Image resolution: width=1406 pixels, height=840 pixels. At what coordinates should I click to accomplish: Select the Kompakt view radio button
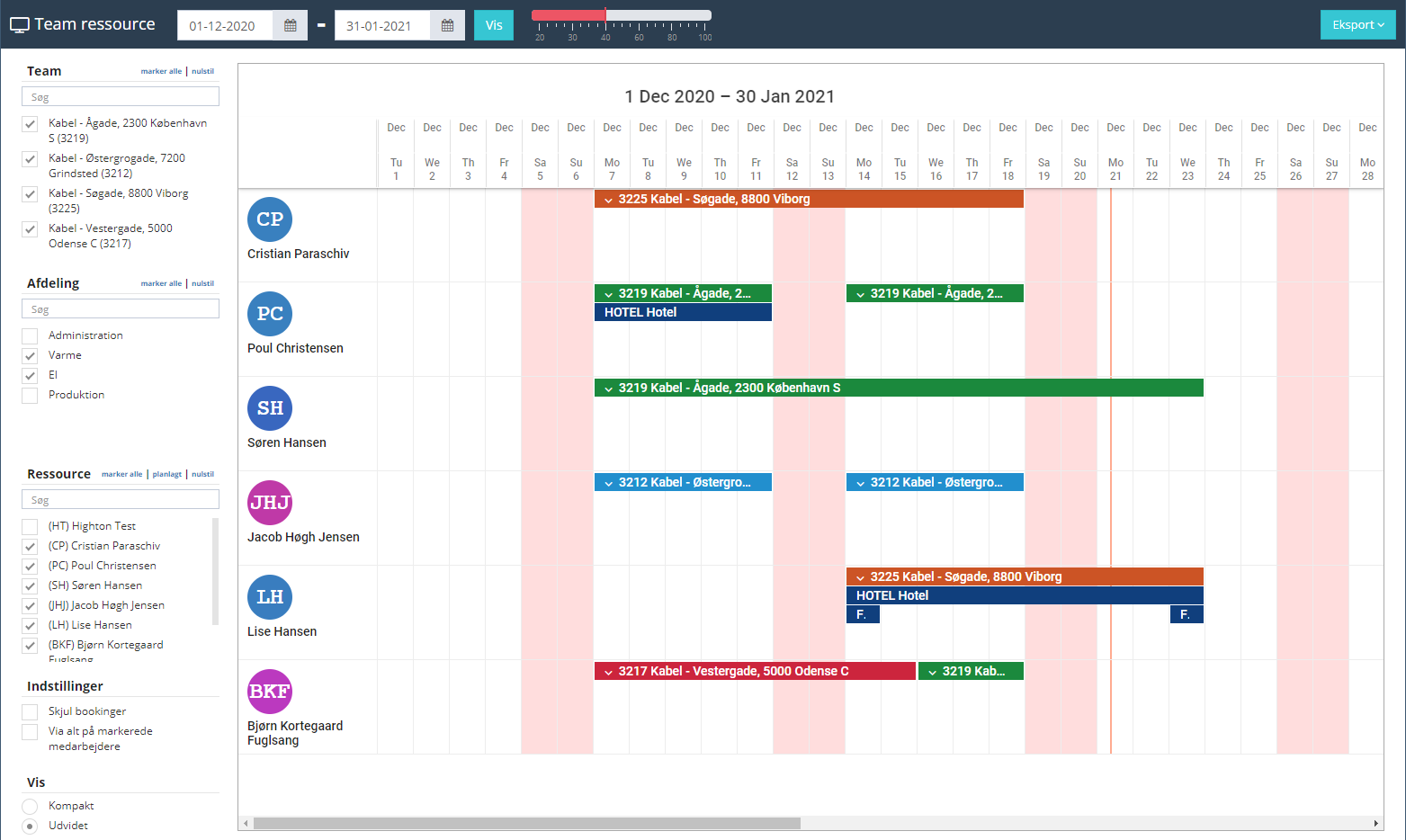[30, 806]
